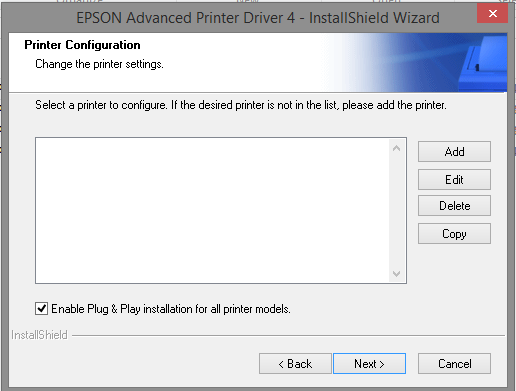The width and height of the screenshot is (516, 391).
Task: Click the printer list scroll up arrow
Action: [x=396, y=148]
